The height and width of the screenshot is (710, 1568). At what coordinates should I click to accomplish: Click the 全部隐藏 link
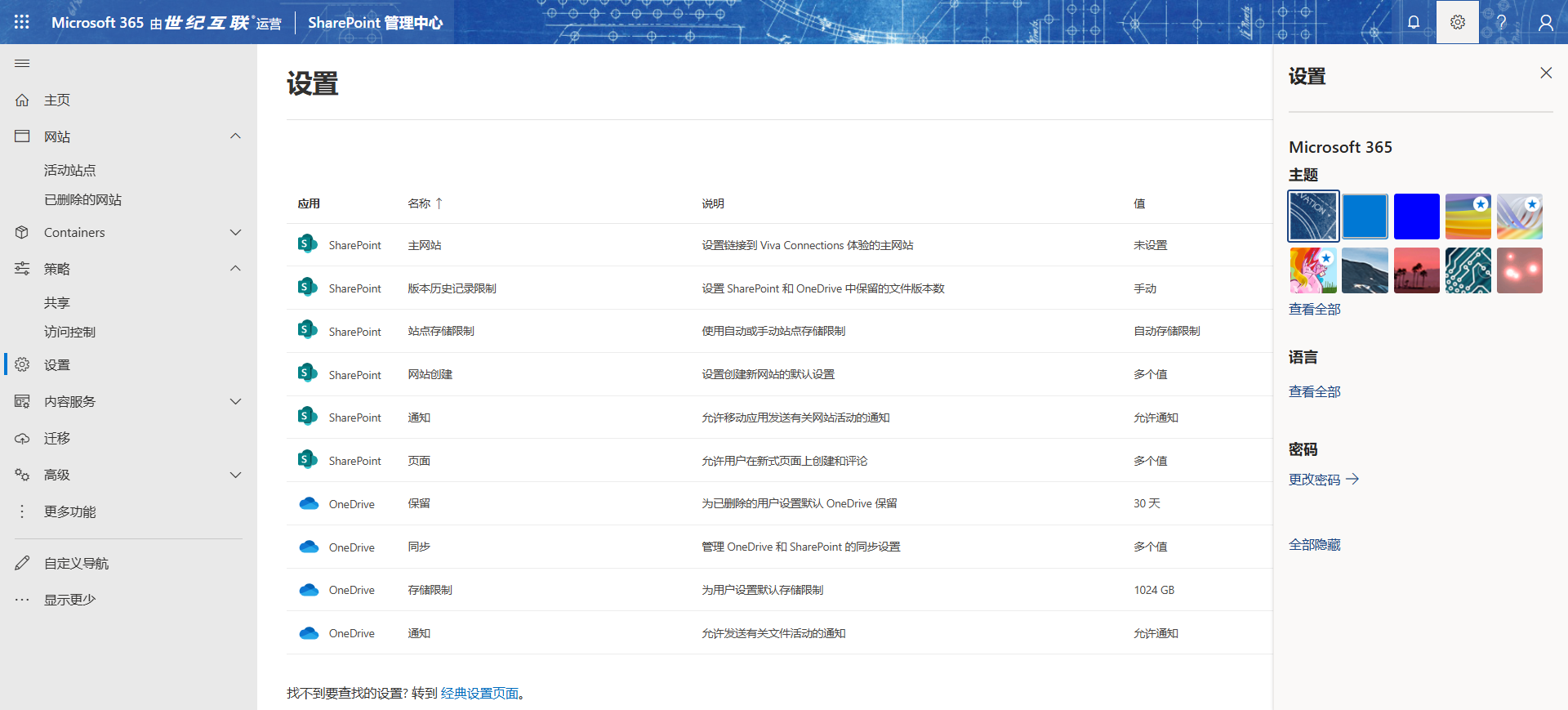click(x=1315, y=544)
